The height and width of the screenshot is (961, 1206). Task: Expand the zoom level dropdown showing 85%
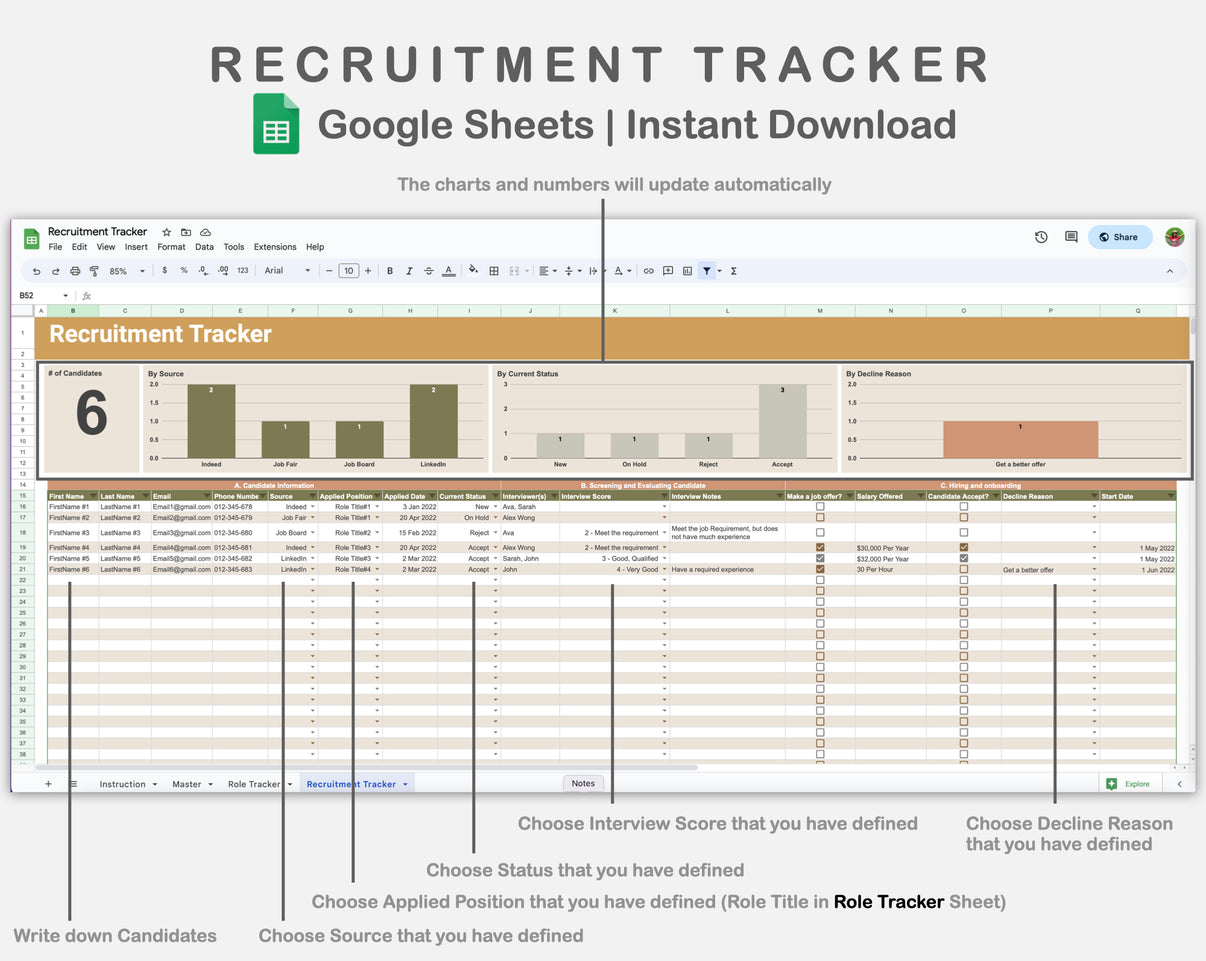[x=122, y=270]
